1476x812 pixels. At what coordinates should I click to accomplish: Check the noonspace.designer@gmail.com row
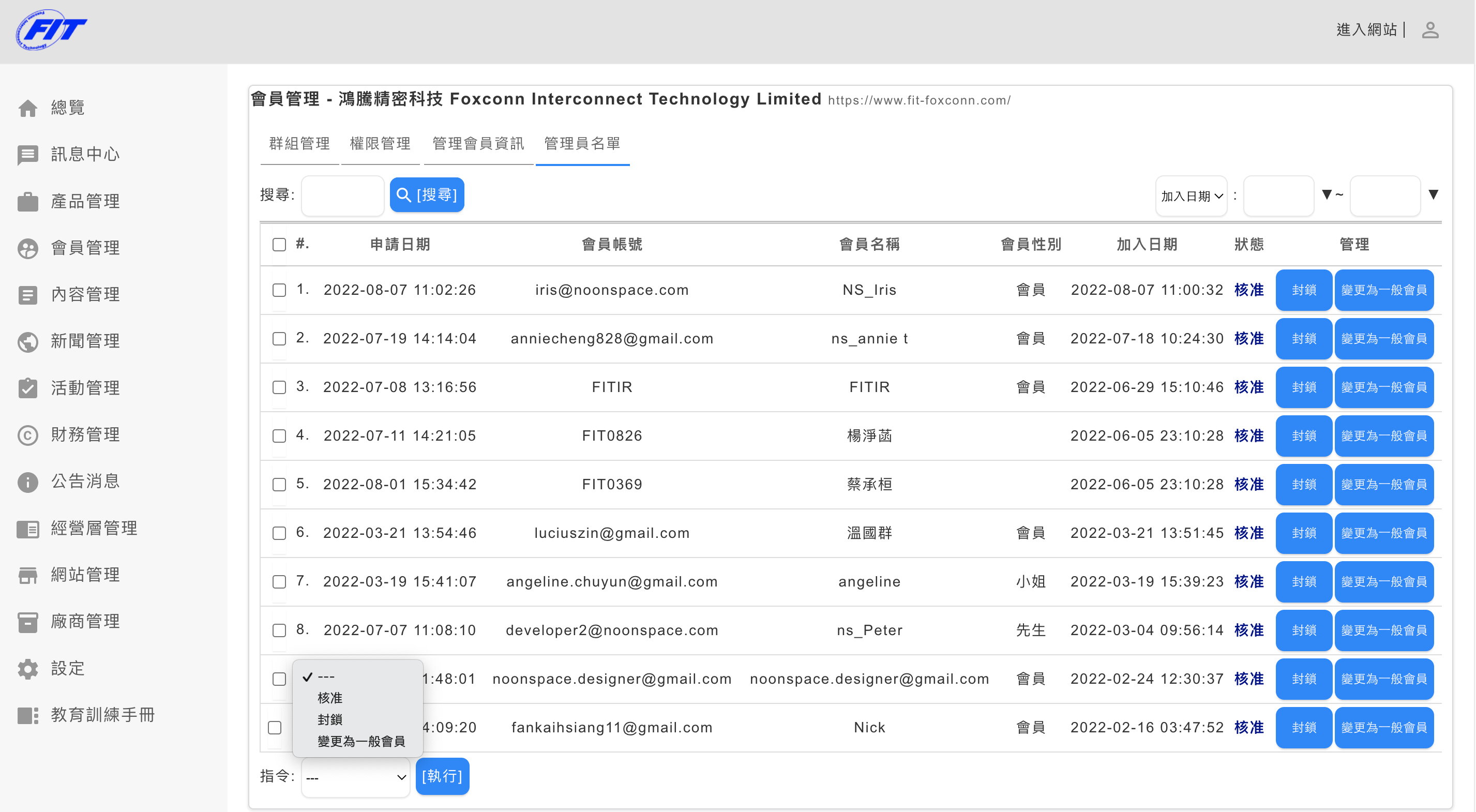279,680
